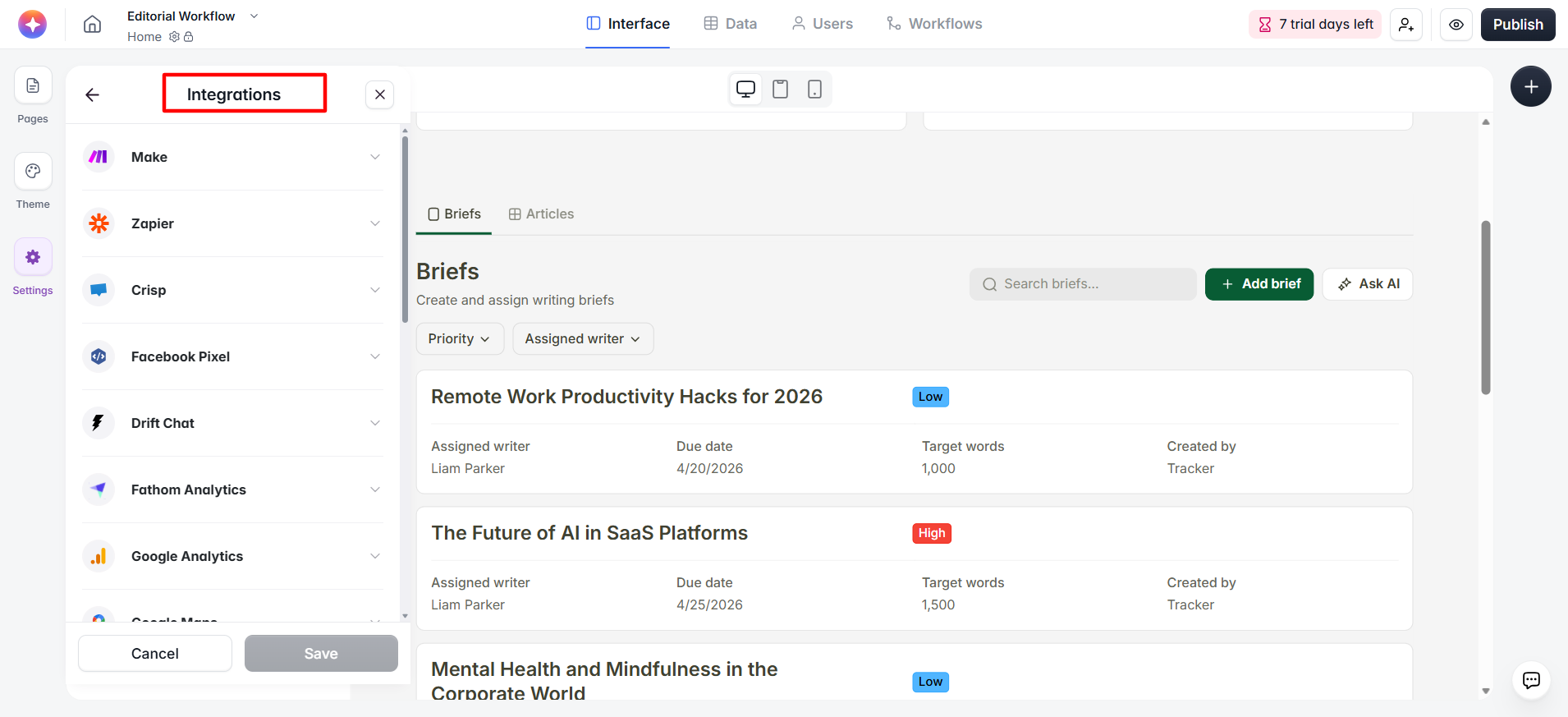Open the Editorial Workflow app dropdown
Viewport: 1568px width, 717px height.
[x=254, y=16]
